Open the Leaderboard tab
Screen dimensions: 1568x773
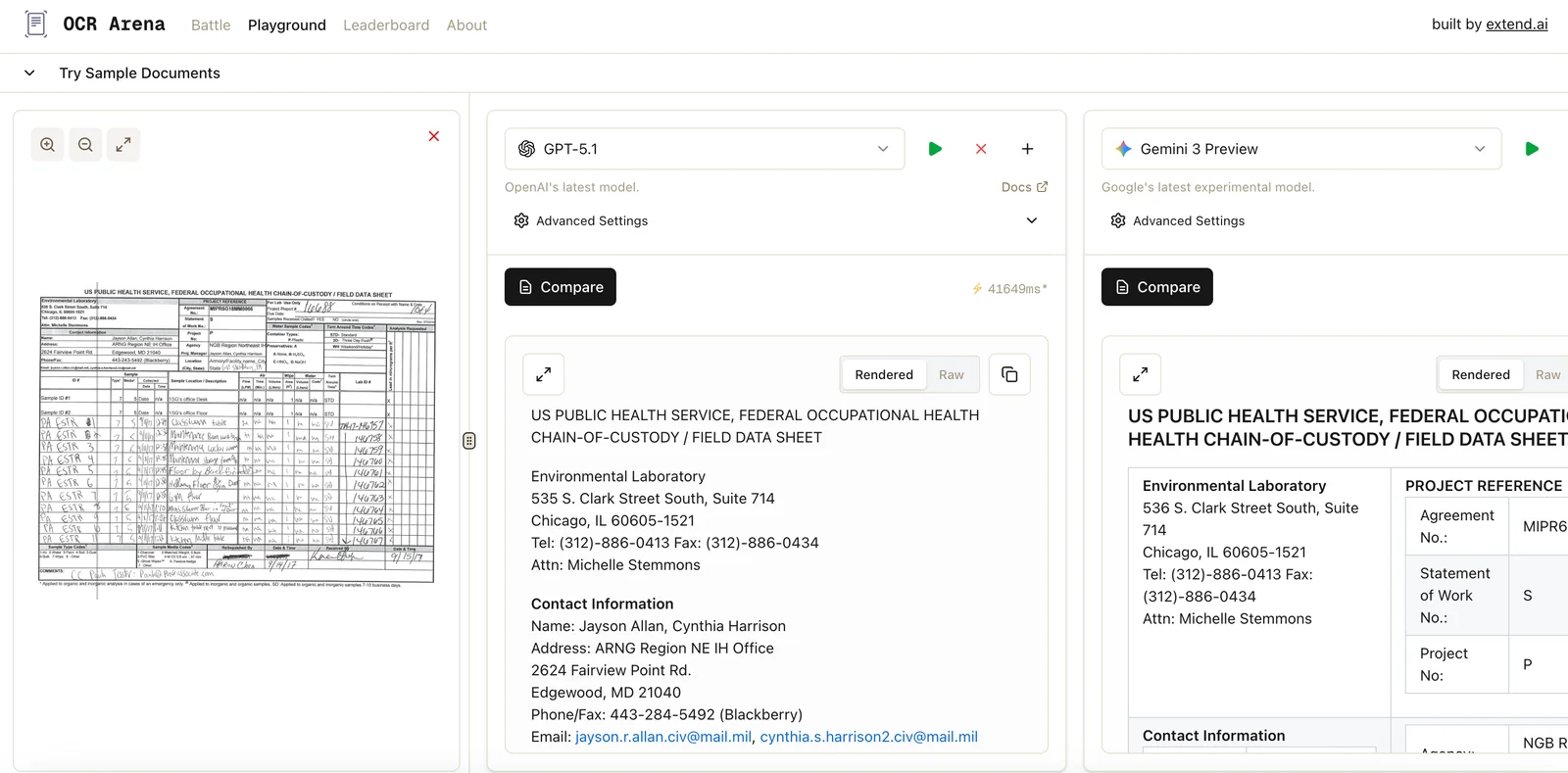pyautogui.click(x=386, y=25)
